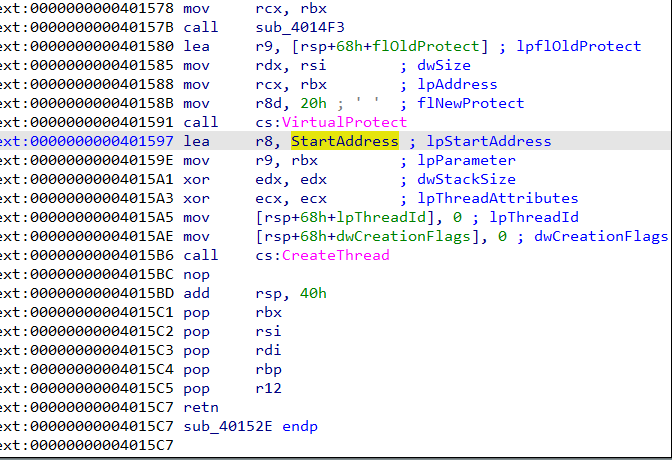
Task: Click the CreateThread function reference
Action: (x=335, y=255)
